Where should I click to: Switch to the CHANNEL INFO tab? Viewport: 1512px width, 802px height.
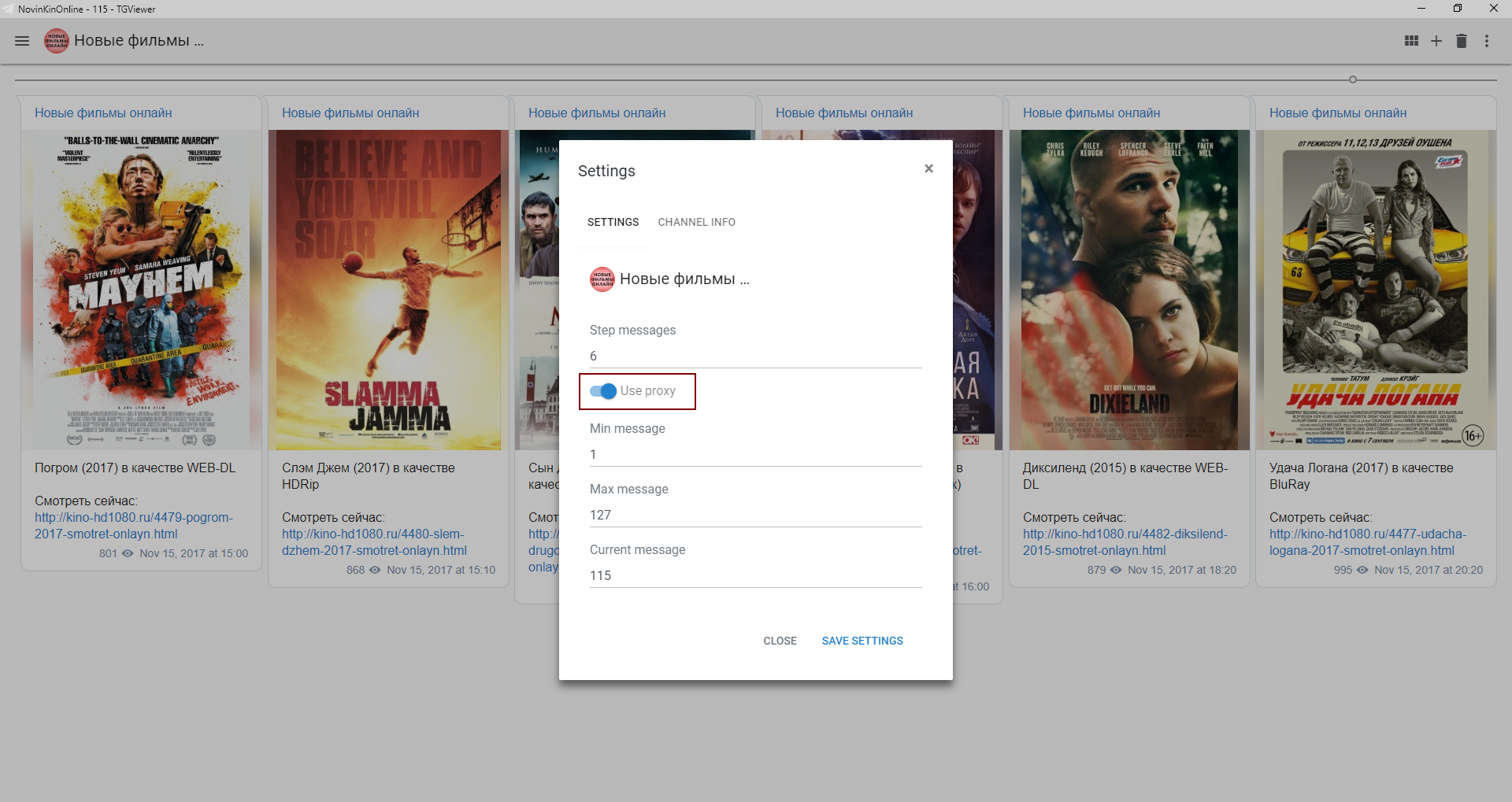point(697,222)
